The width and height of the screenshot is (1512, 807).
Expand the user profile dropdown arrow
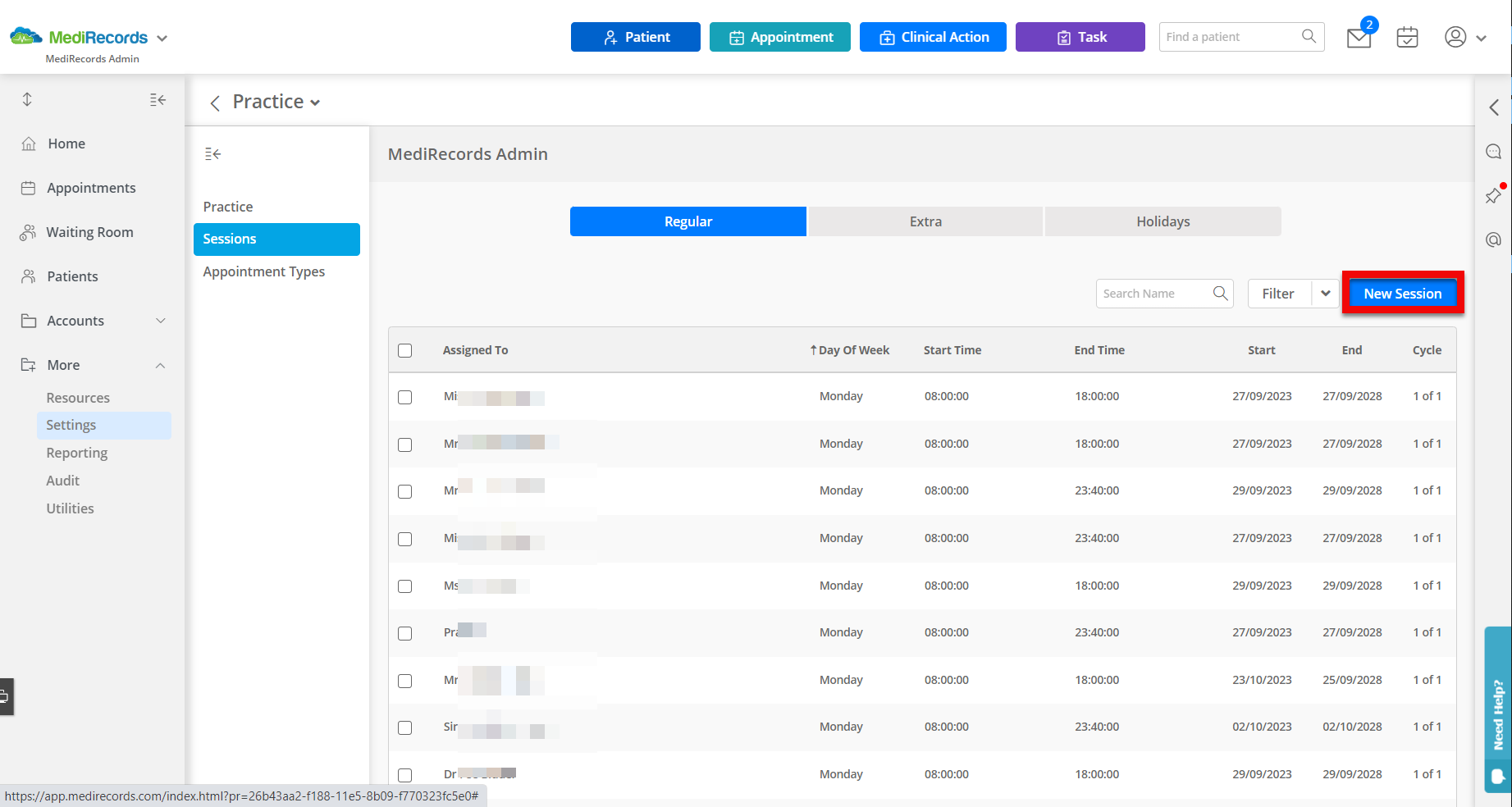tap(1481, 38)
